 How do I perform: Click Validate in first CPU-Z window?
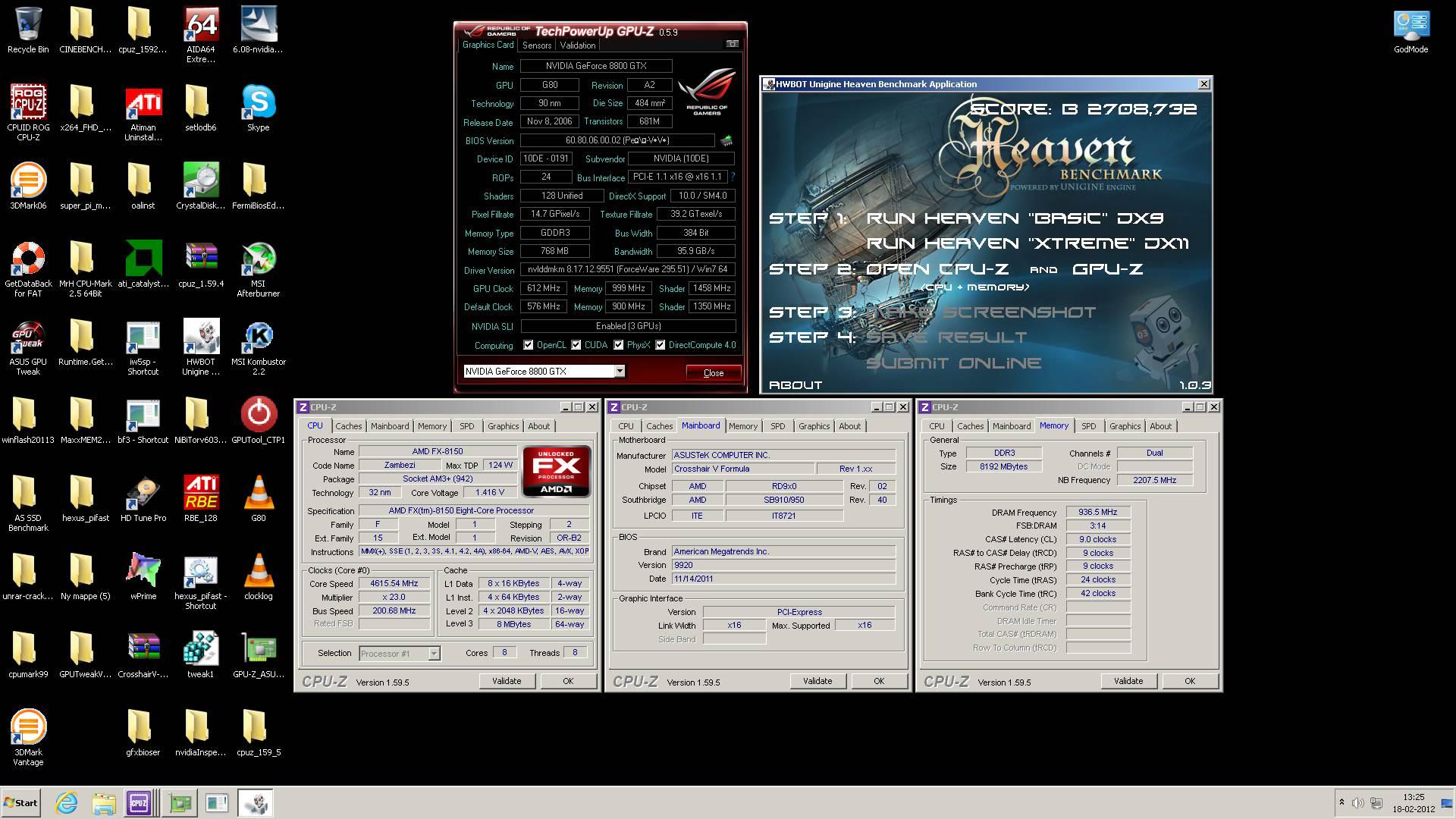pos(507,681)
